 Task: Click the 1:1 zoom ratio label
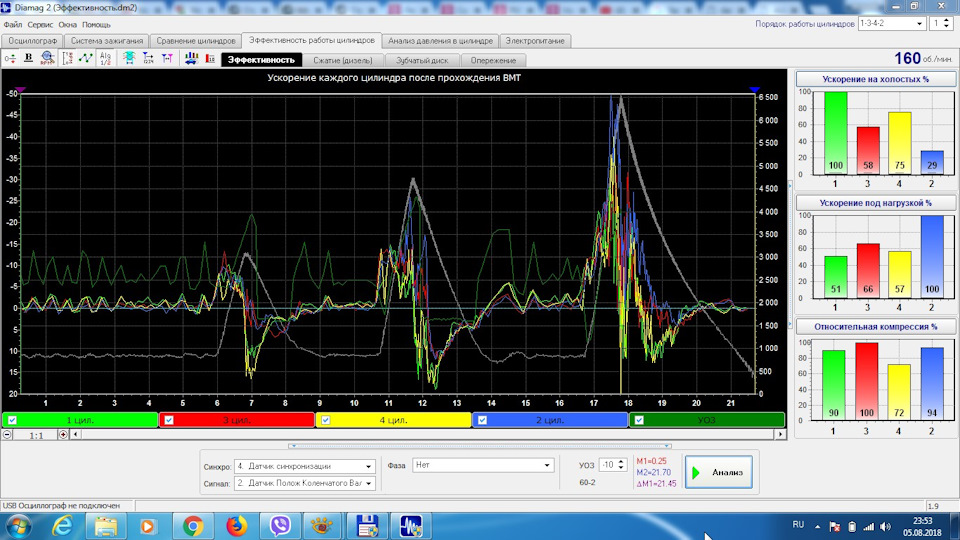click(36, 435)
